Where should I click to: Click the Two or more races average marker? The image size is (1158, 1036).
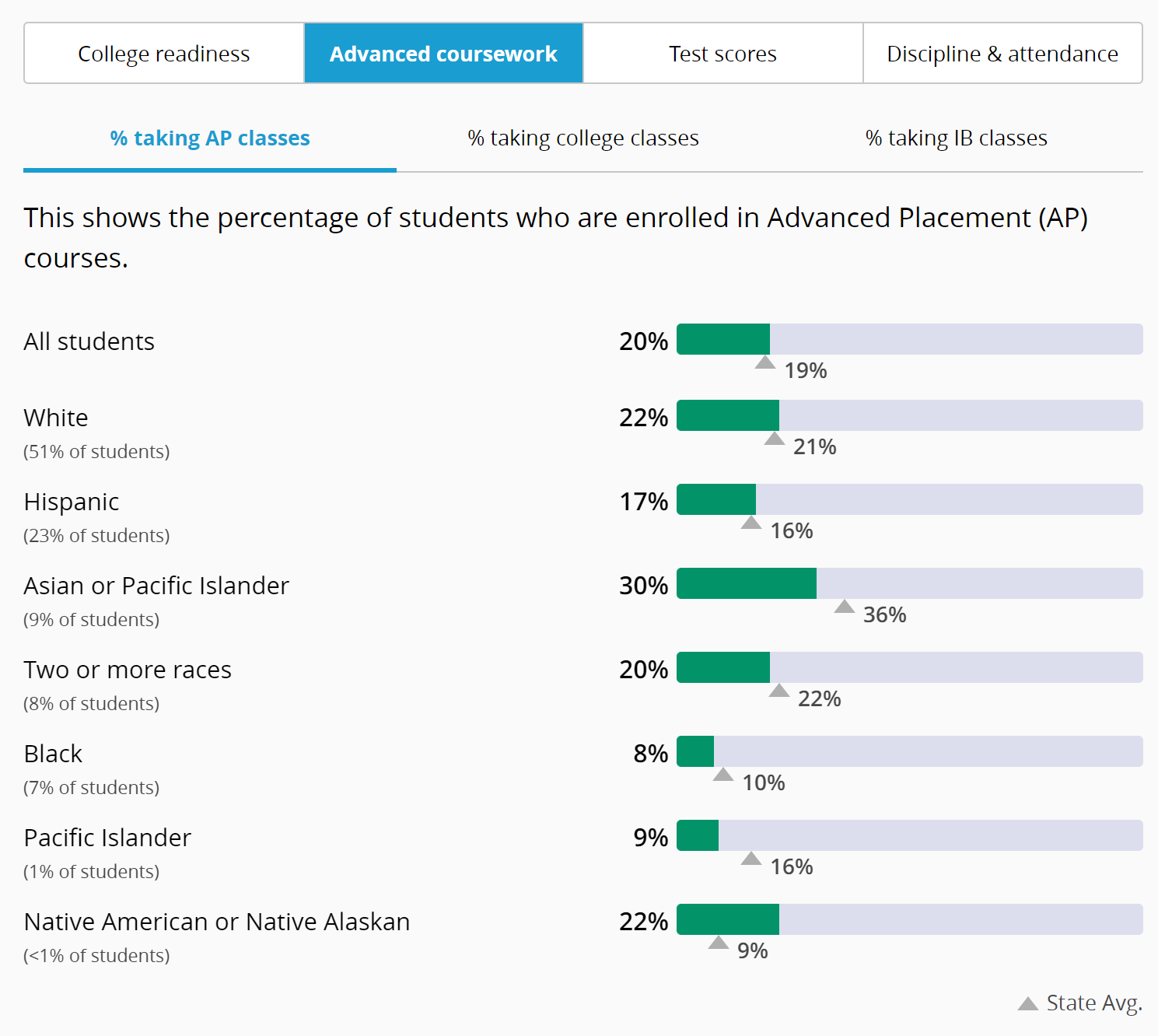click(x=779, y=691)
